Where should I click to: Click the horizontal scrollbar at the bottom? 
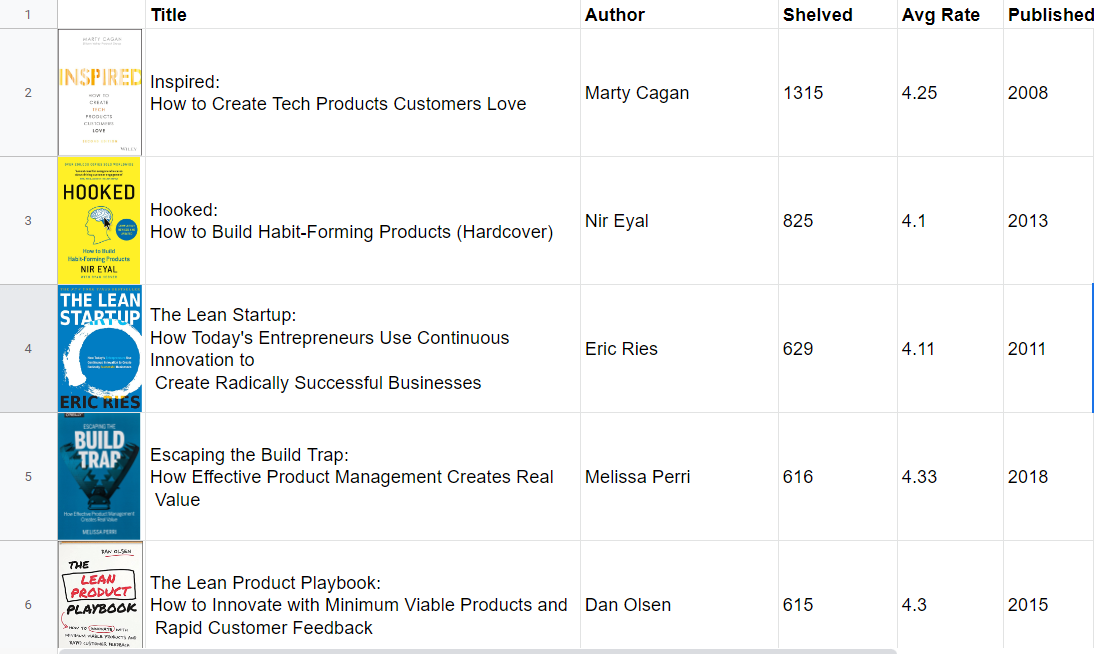coord(478,650)
